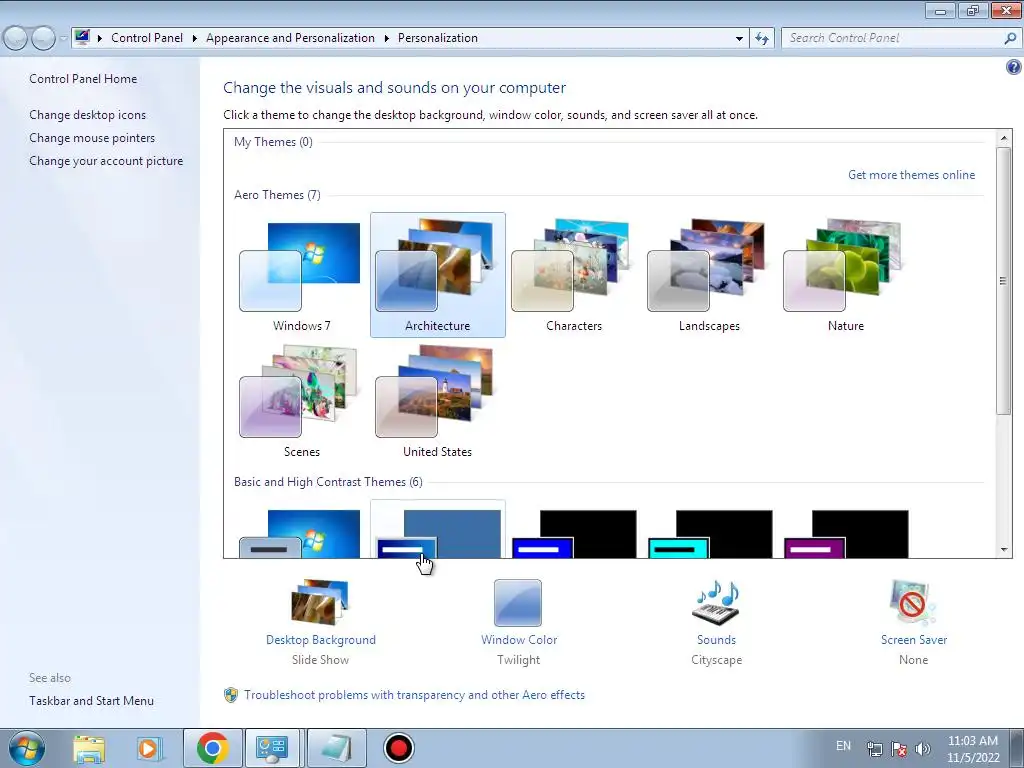This screenshot has height=768, width=1024.
Task: Click the Sounds link text
Action: tap(716, 640)
